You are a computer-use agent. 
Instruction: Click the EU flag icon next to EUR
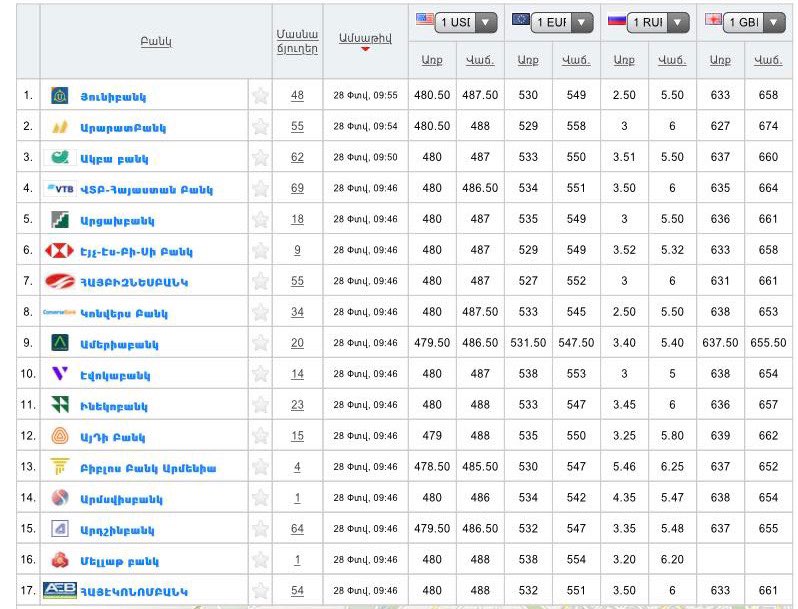pyautogui.click(x=521, y=19)
